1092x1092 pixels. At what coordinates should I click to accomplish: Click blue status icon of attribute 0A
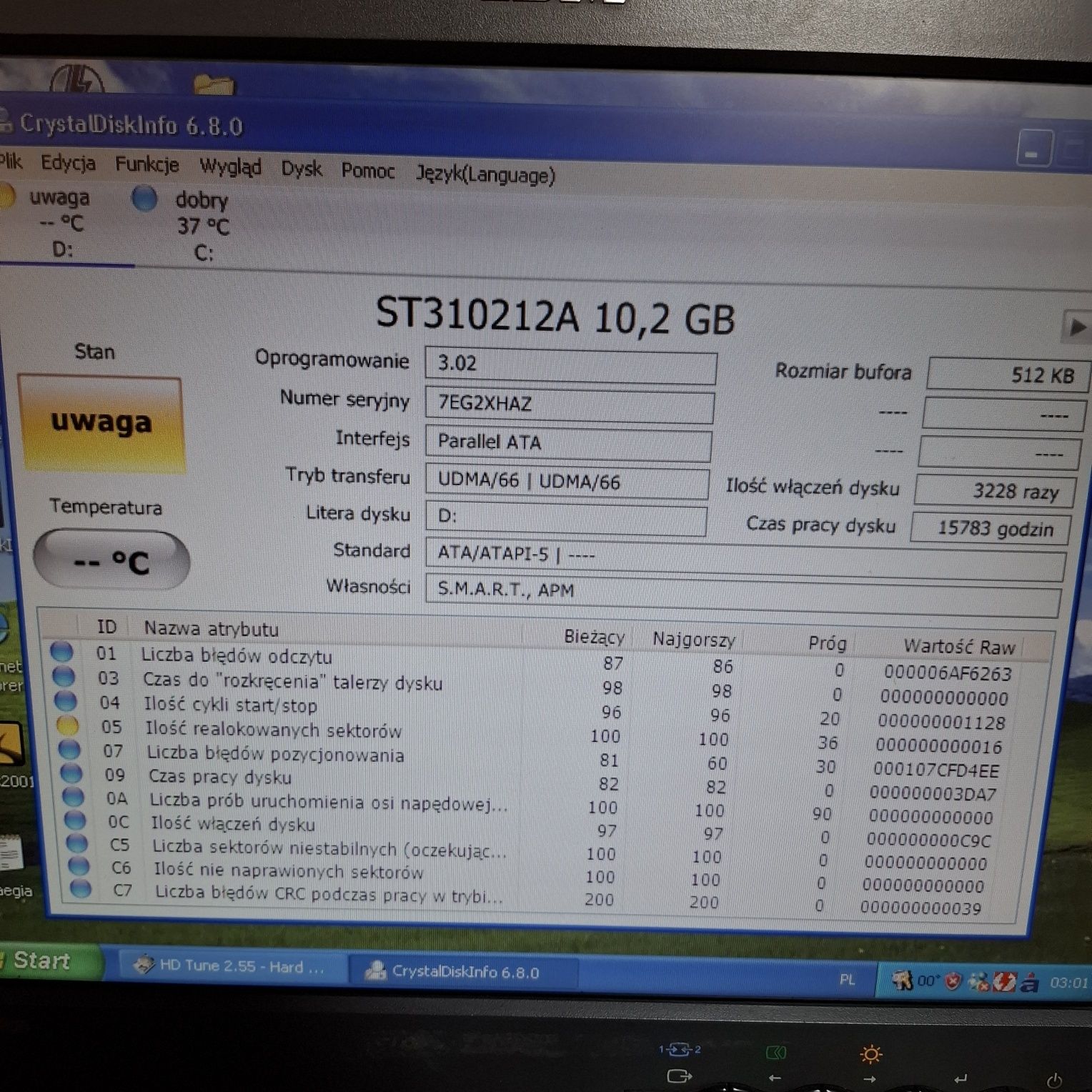tap(73, 796)
